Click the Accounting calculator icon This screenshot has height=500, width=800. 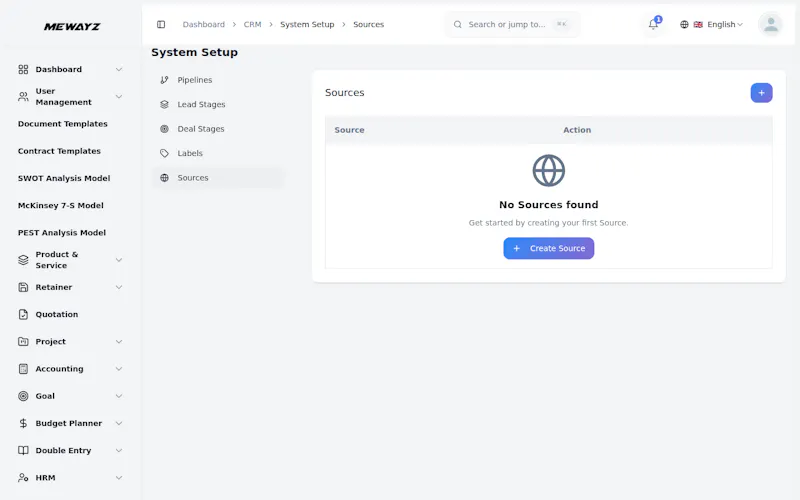click(23, 369)
